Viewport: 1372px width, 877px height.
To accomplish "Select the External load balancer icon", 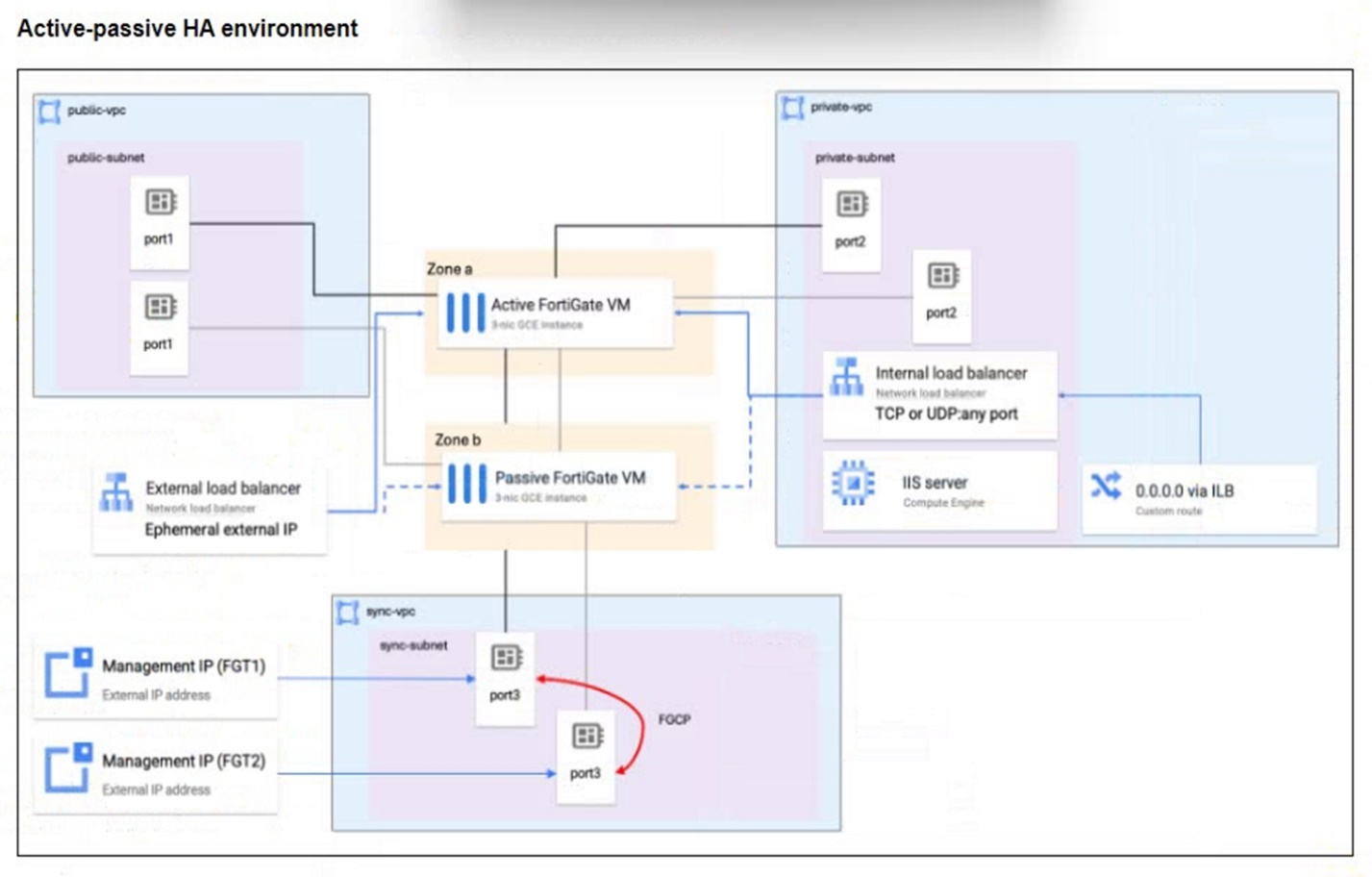I will [x=117, y=491].
